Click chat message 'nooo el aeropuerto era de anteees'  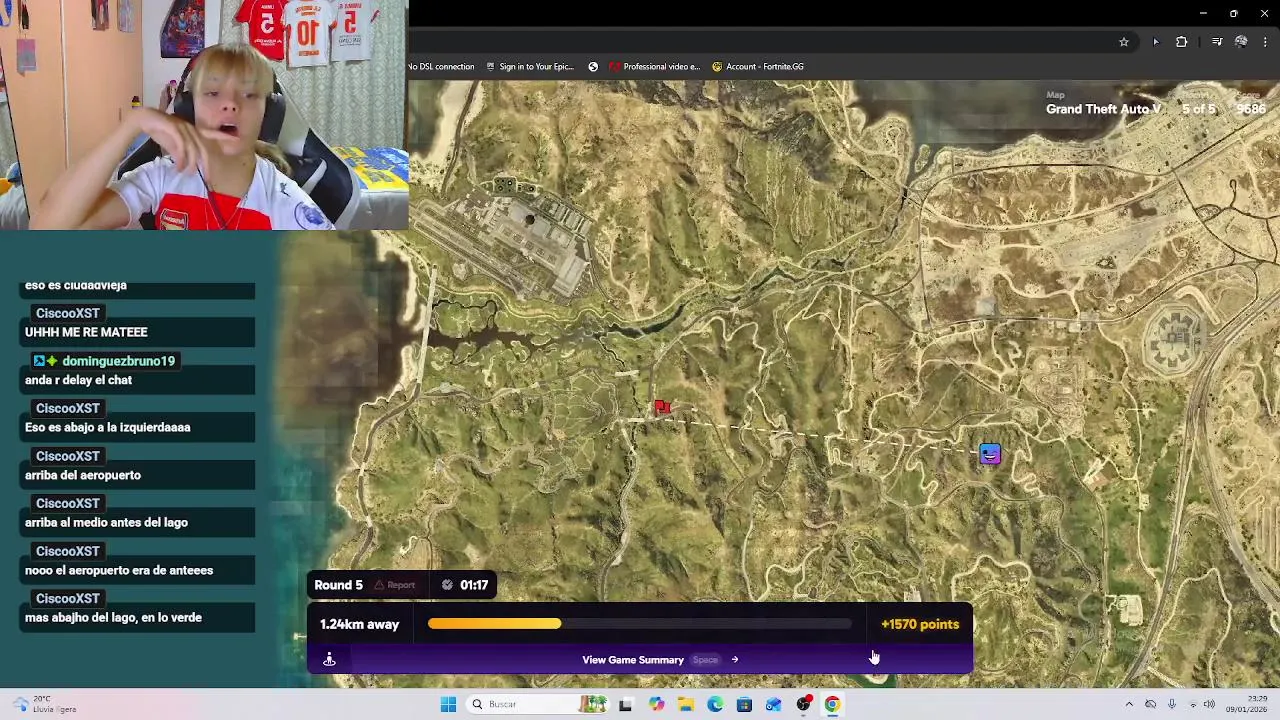click(119, 570)
